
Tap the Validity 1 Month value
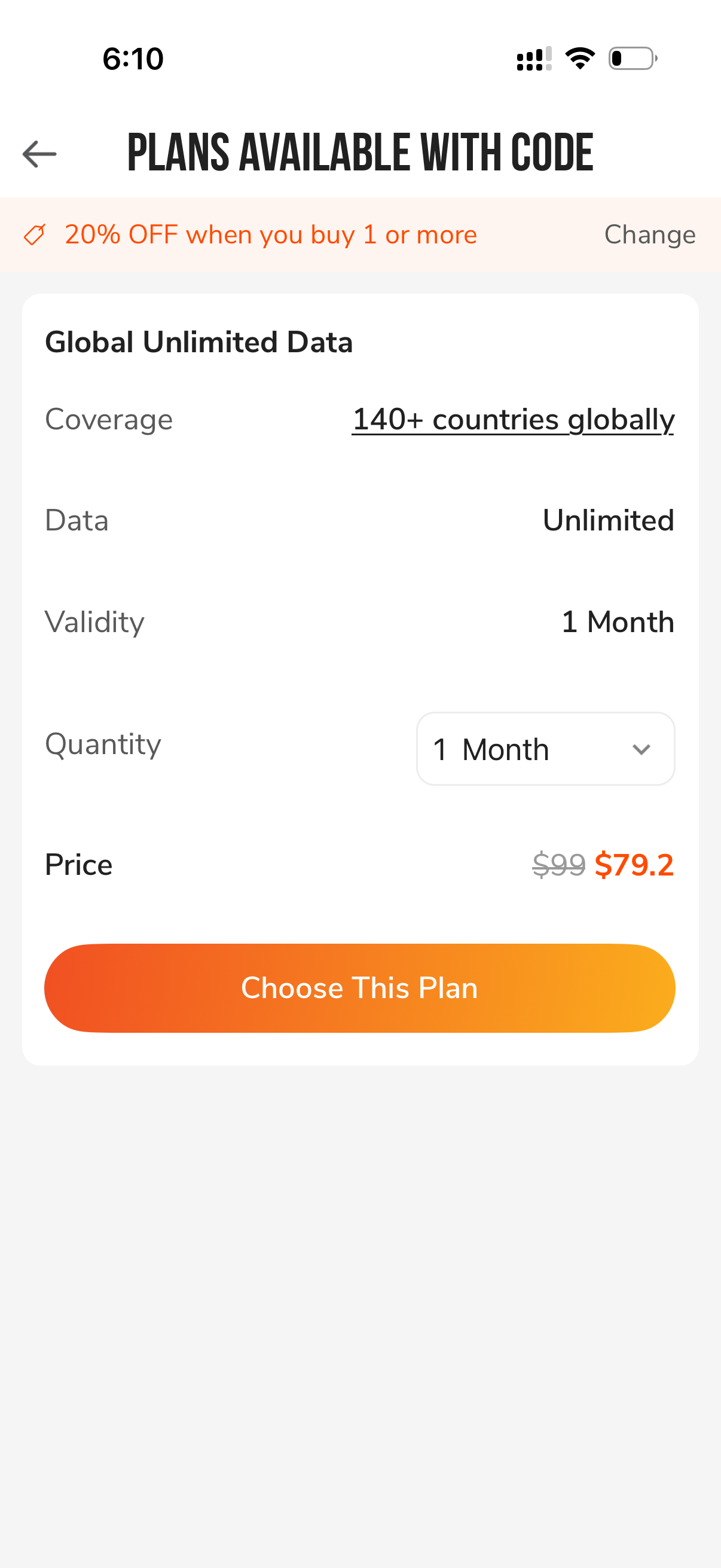[x=618, y=622]
